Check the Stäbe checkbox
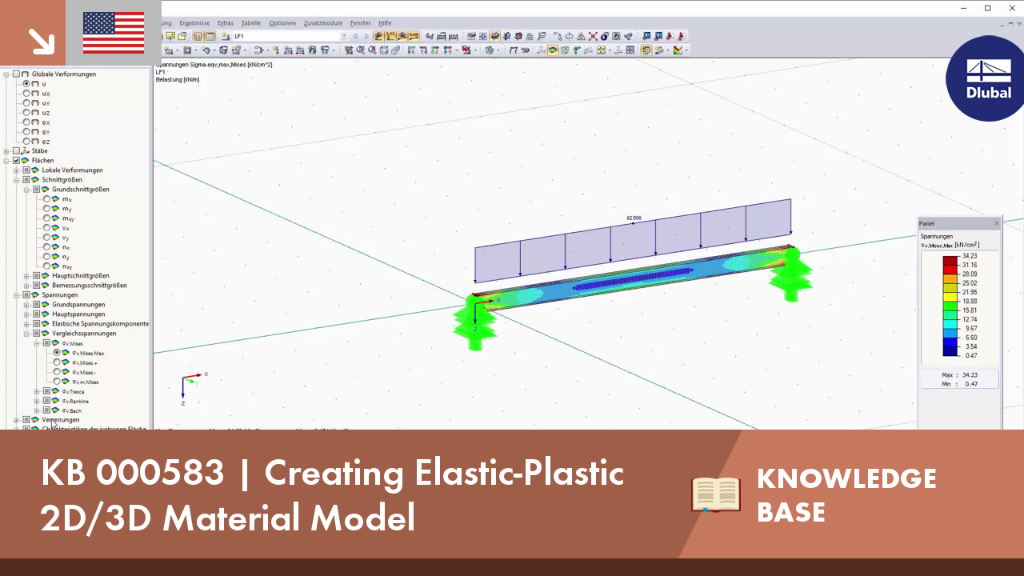This screenshot has width=1024, height=576. [x=16, y=151]
